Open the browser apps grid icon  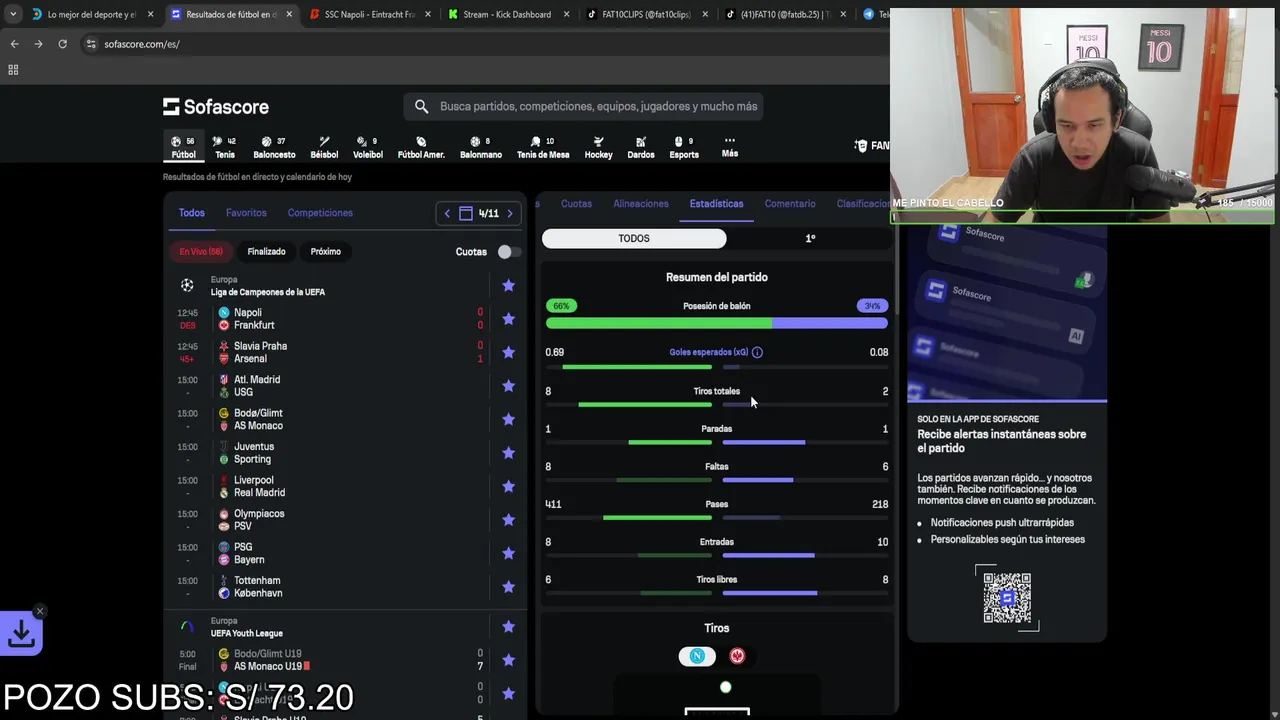tap(13, 70)
